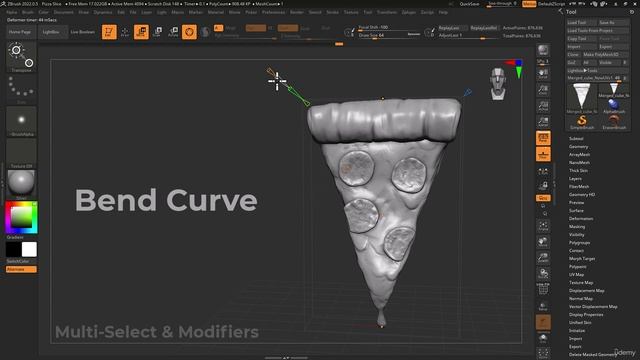This screenshot has width=640, height=360.
Task: Open the Brush menu
Action: pyautogui.click(x=28, y=12)
